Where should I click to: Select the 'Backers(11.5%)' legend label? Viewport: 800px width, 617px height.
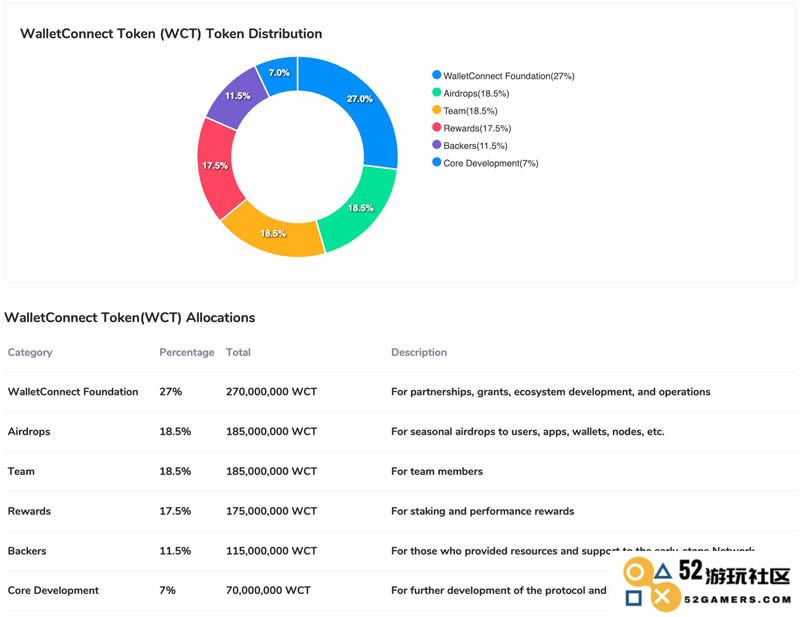(x=475, y=145)
